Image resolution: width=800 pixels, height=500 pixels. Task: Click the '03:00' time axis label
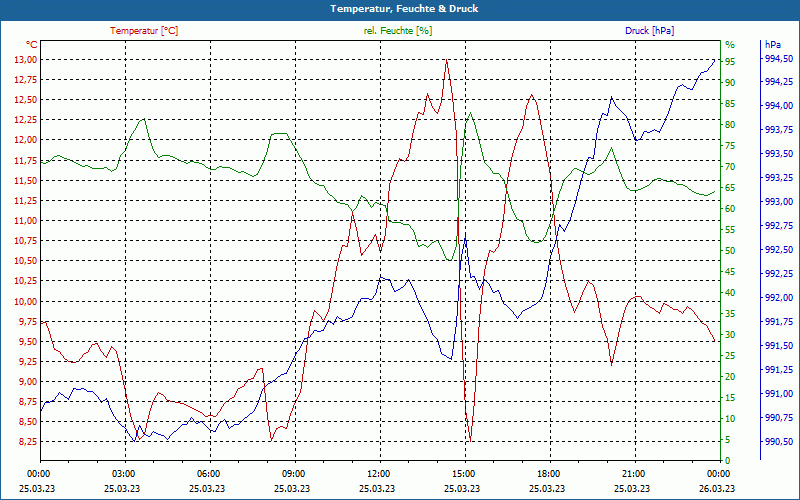122,473
